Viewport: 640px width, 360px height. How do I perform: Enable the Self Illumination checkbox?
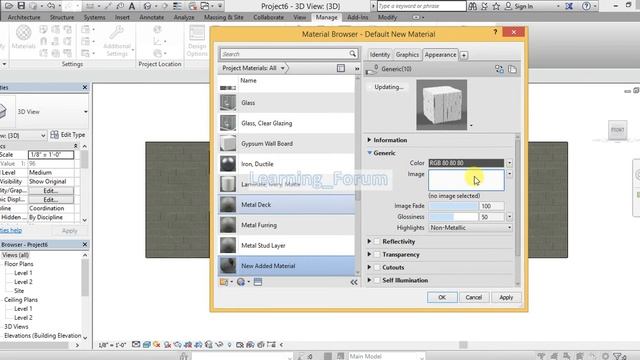tap(377, 280)
